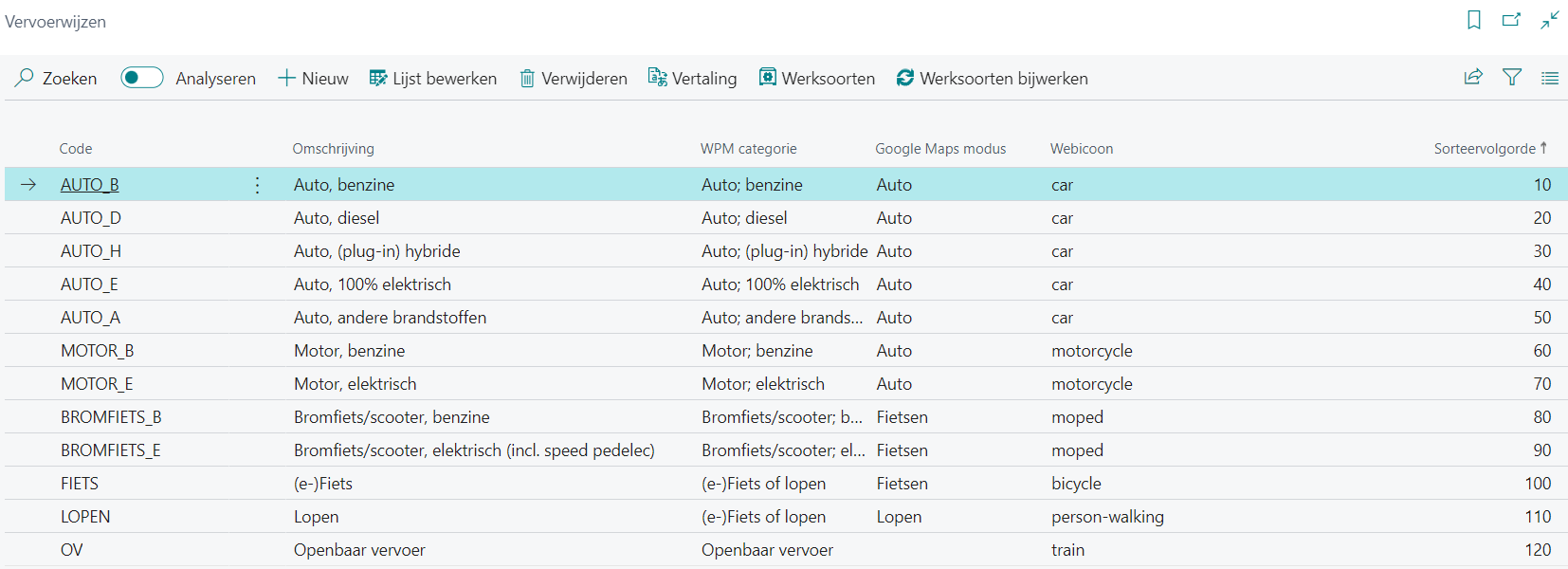Create a new entry with Nieuw
The image size is (1568, 569).
(313, 78)
